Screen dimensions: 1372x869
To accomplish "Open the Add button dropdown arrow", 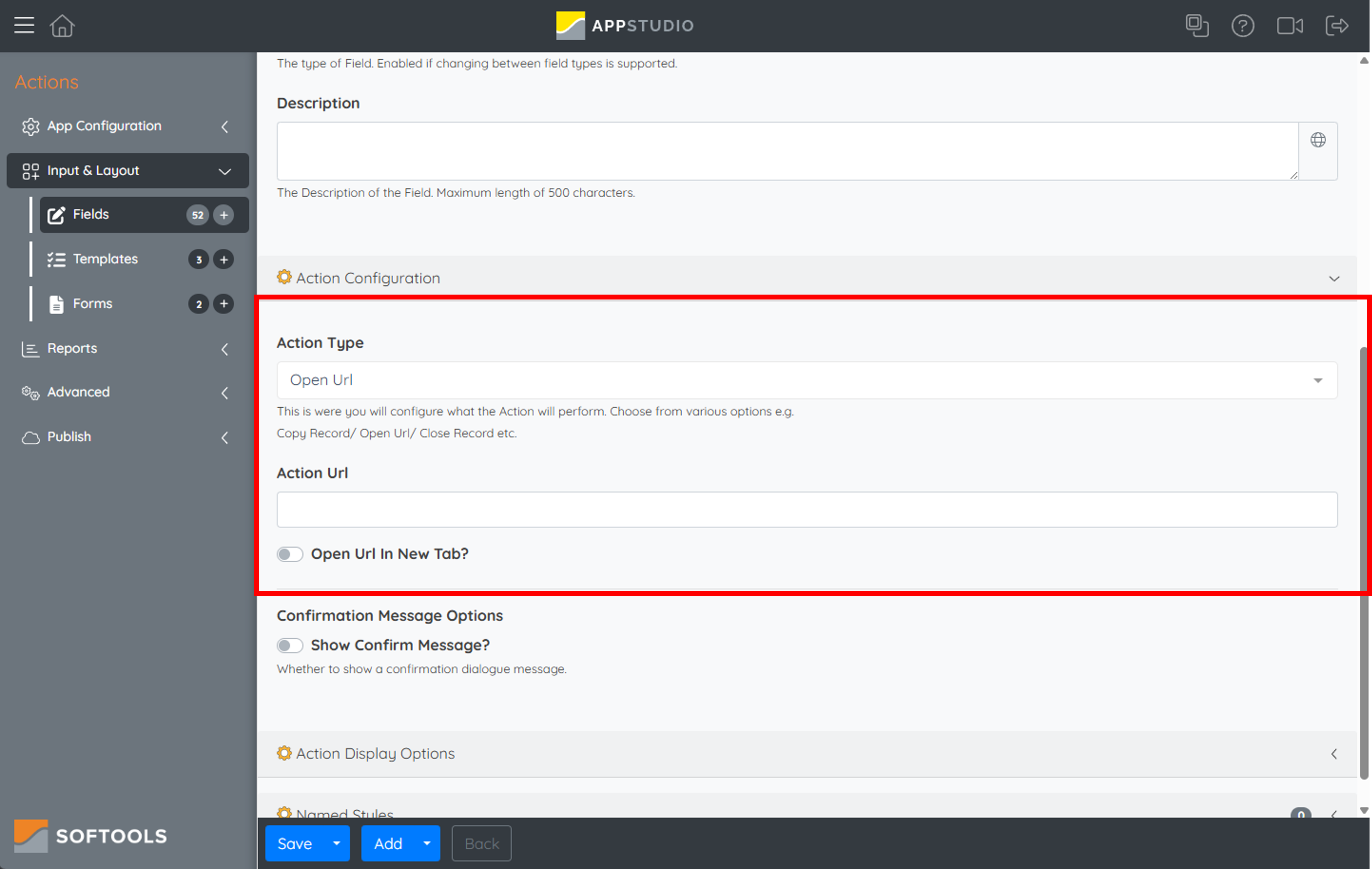I will (427, 843).
